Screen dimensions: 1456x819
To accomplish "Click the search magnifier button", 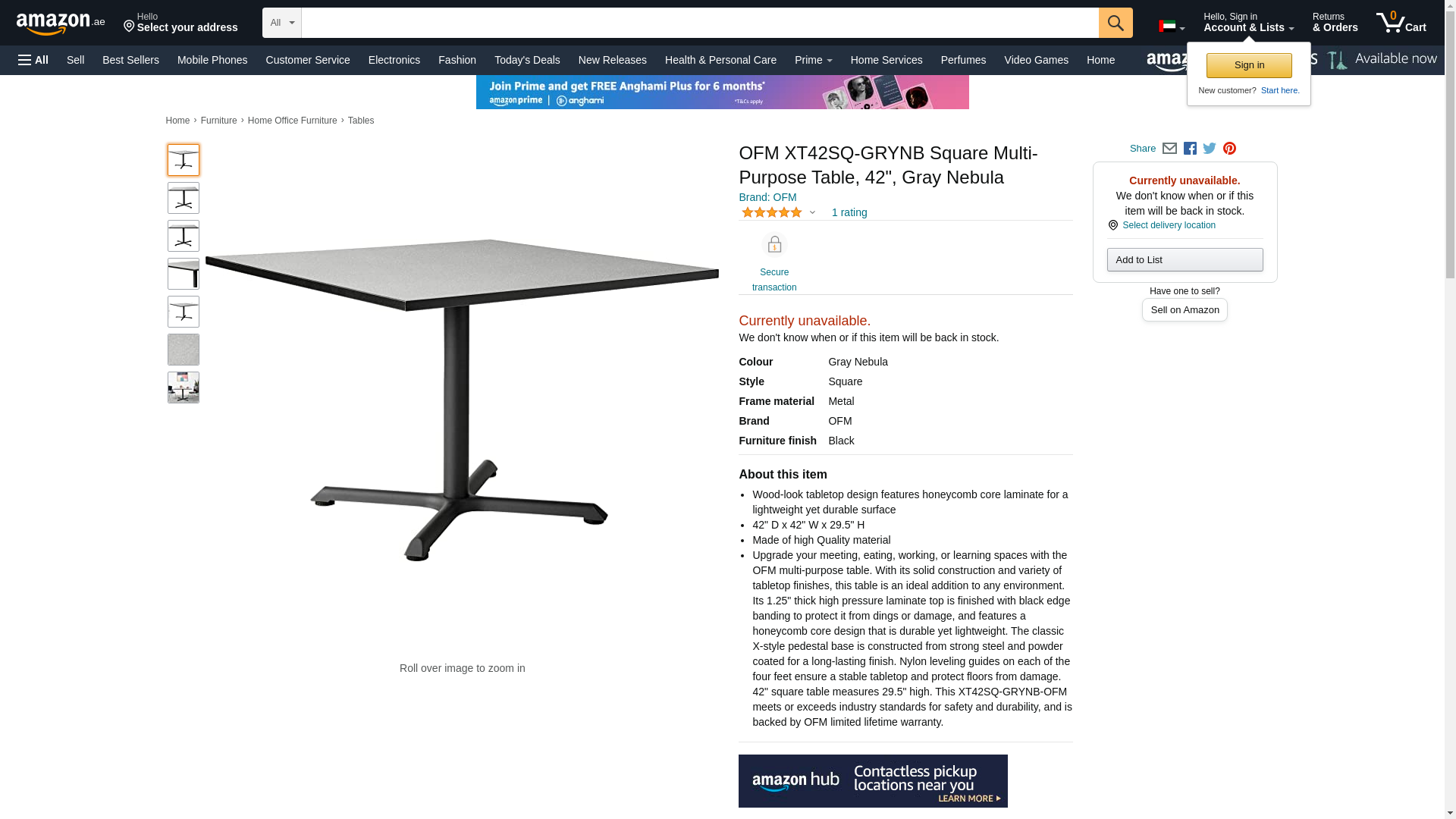I will click(1116, 23).
